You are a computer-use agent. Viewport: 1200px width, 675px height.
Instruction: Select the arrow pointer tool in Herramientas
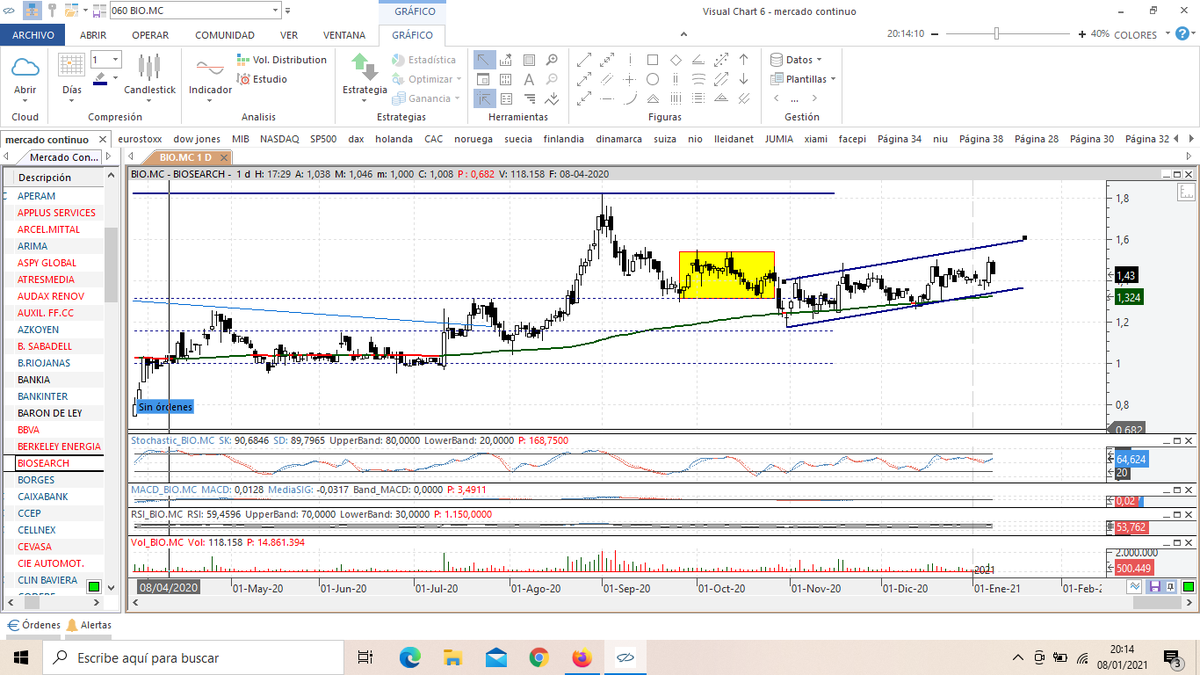tap(485, 60)
